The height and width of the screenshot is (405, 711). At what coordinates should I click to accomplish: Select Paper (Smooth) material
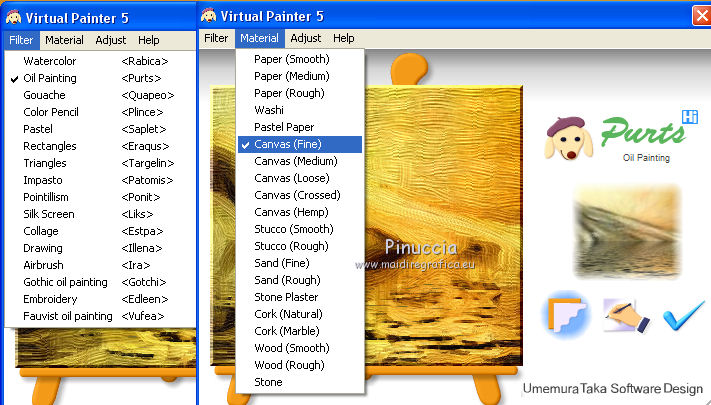coord(300,59)
